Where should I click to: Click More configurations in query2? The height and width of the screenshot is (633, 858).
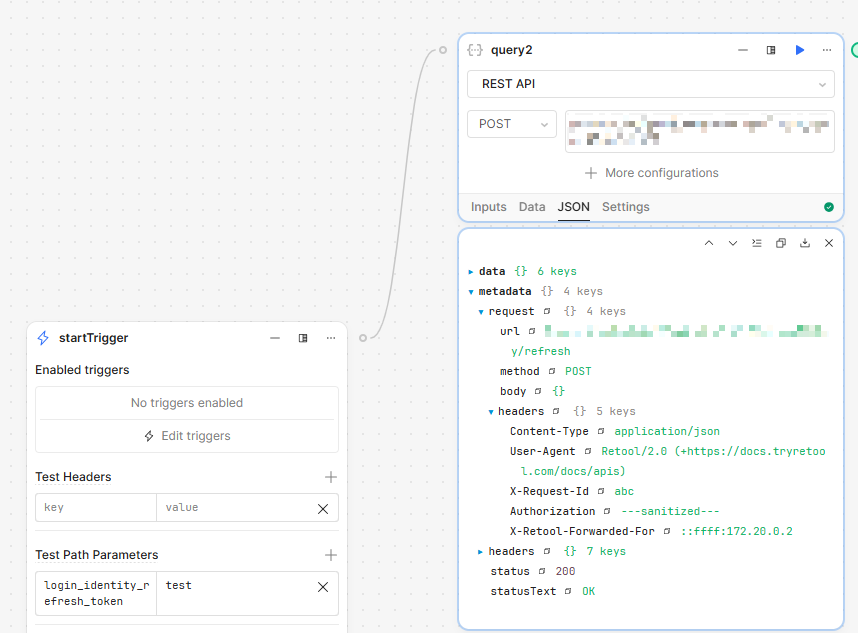coord(651,173)
